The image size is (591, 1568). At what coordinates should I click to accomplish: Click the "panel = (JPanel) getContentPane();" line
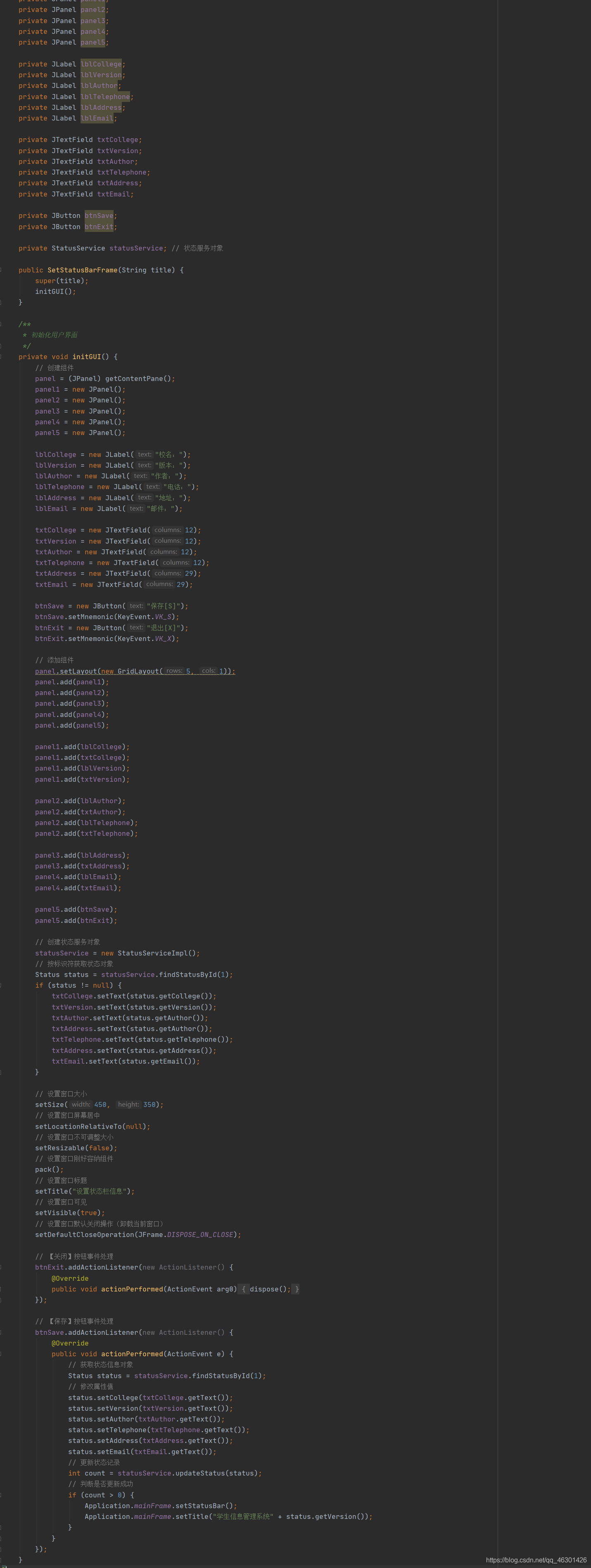(x=105, y=378)
